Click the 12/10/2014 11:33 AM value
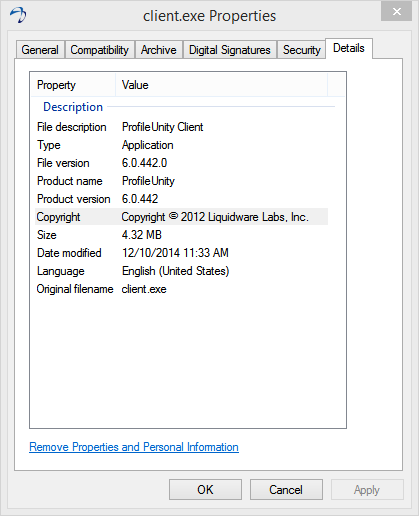This screenshot has width=419, height=516. [175, 253]
